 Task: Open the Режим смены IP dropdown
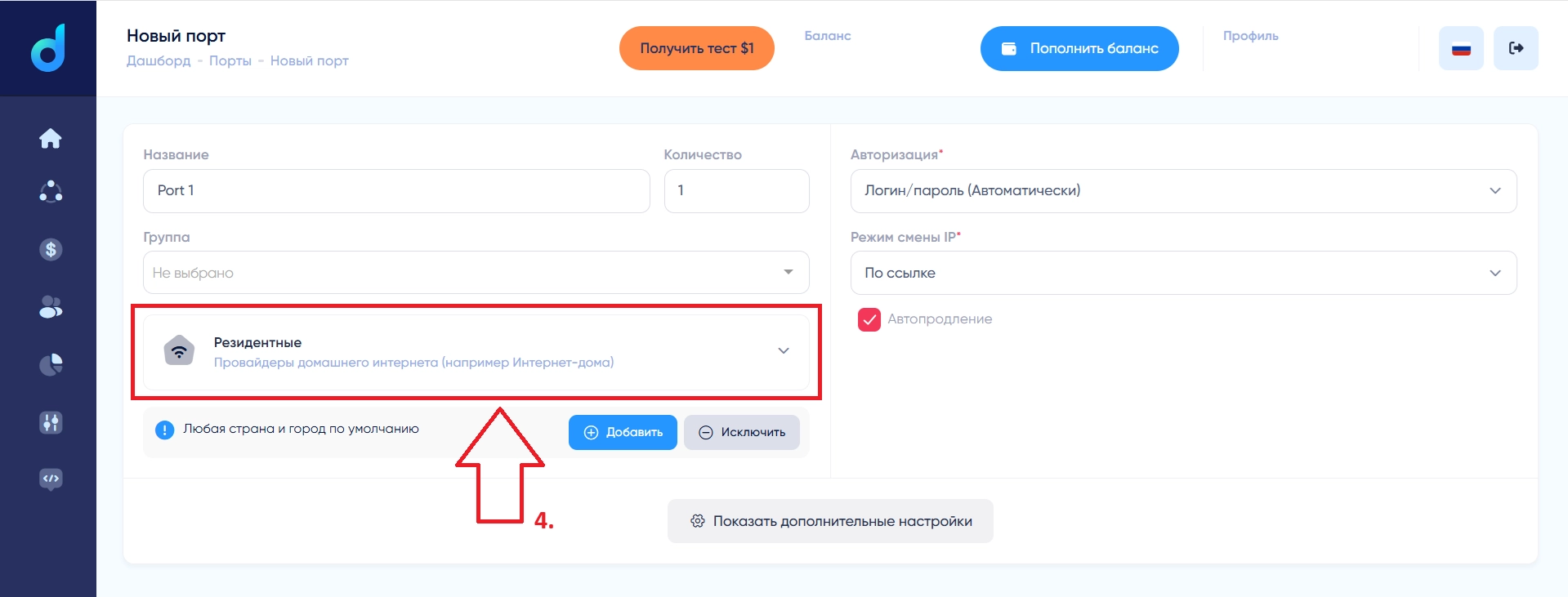point(1183,273)
